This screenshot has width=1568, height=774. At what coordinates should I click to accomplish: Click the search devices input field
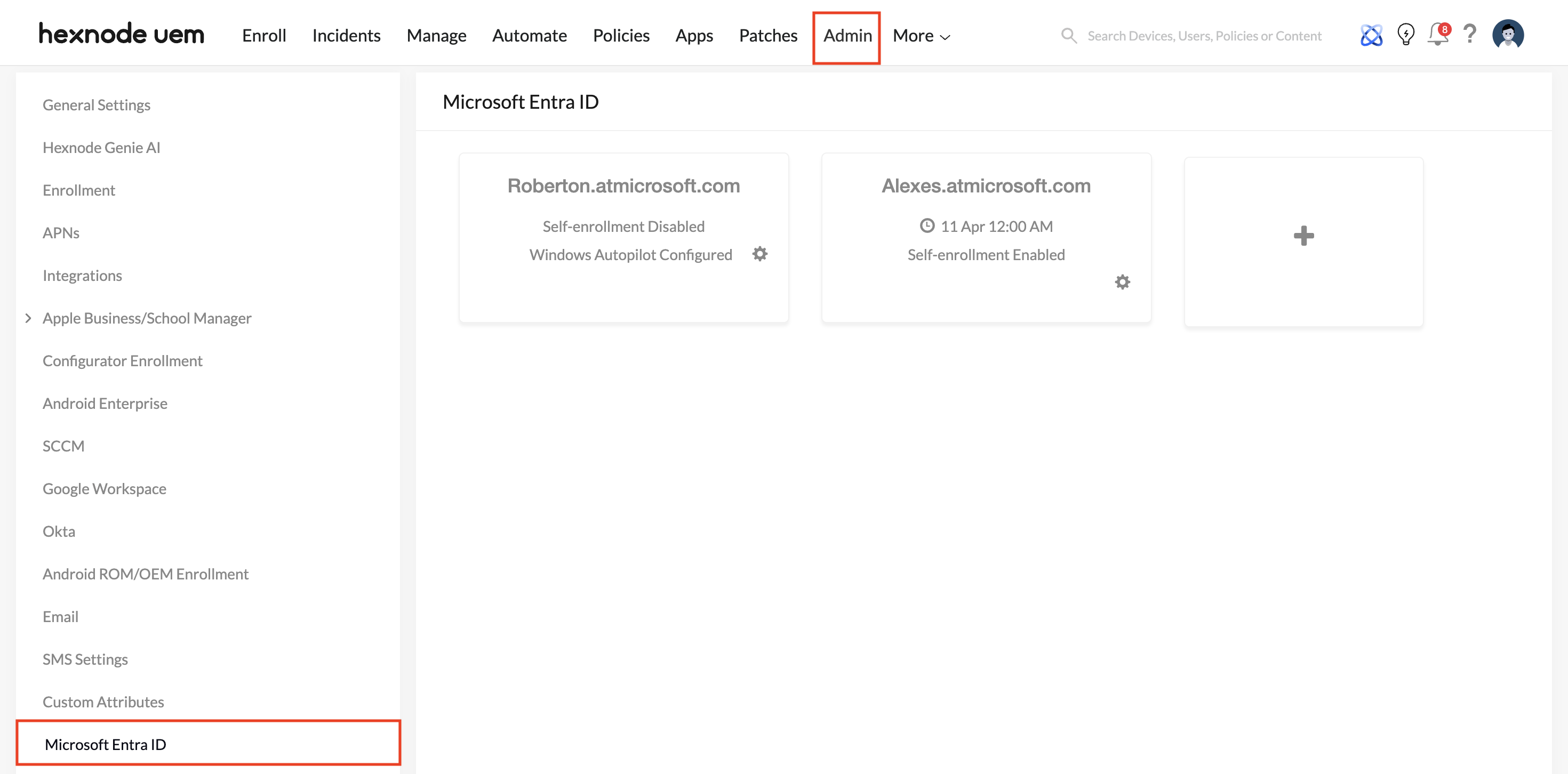pos(1204,36)
